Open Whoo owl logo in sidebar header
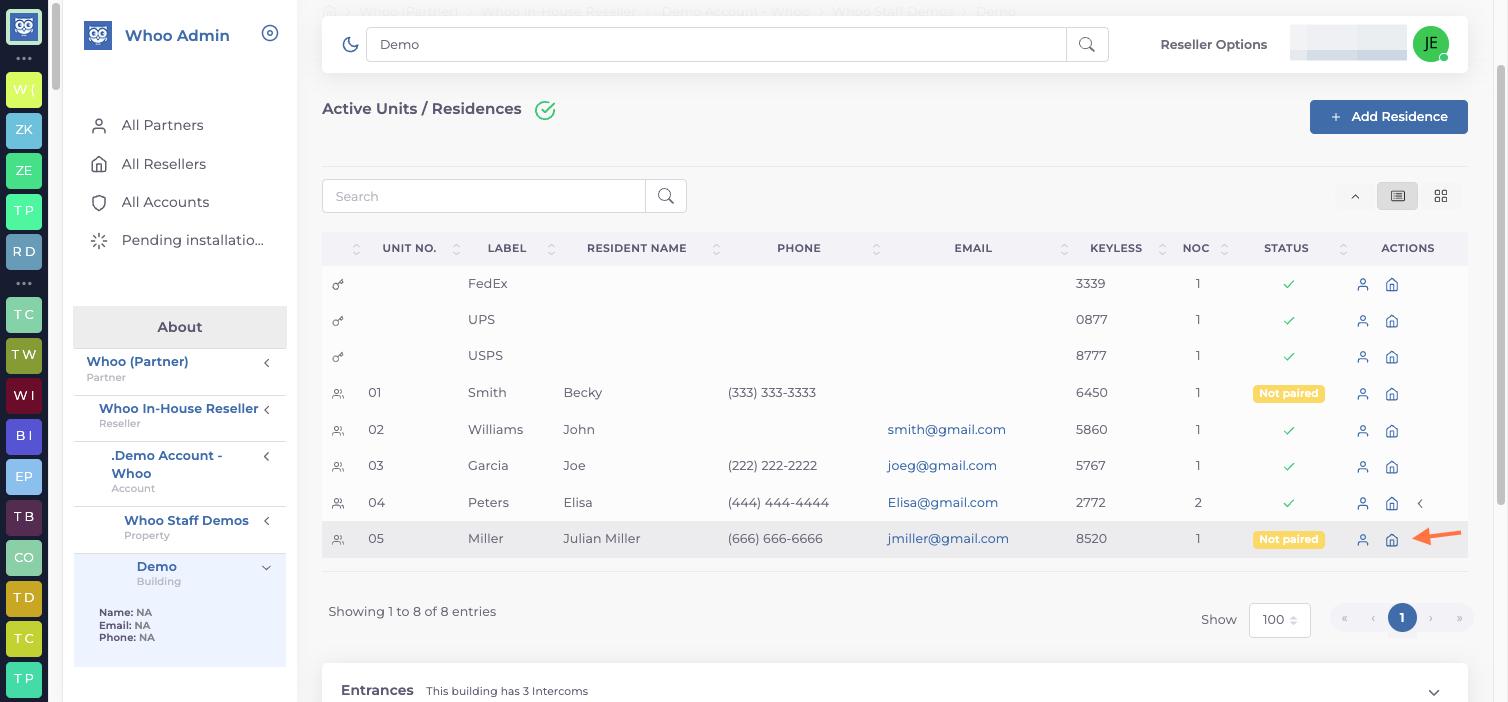Screen dimensions: 1508x702 click(98, 36)
